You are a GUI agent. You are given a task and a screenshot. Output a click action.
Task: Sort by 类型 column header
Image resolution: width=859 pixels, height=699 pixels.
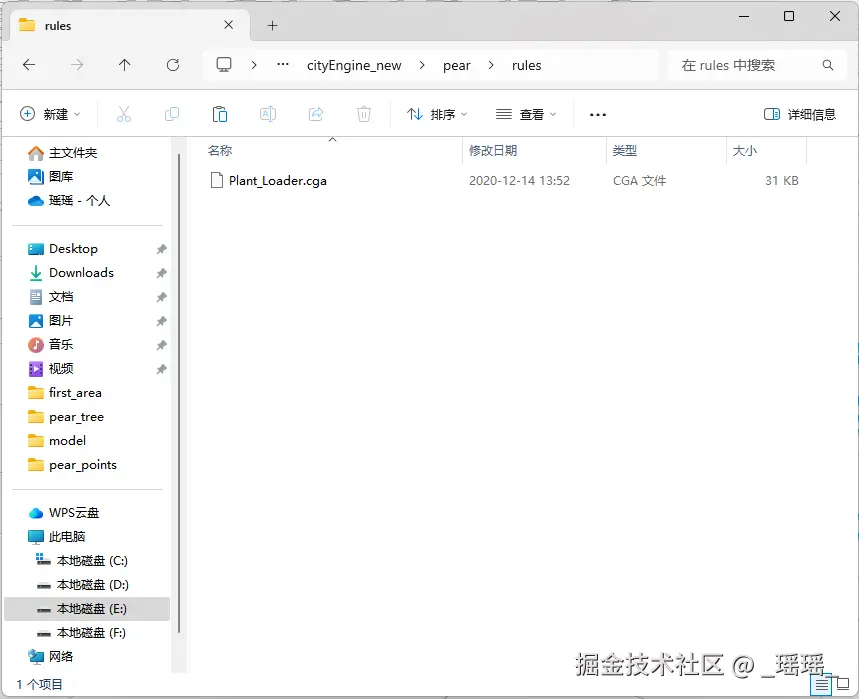coord(625,151)
